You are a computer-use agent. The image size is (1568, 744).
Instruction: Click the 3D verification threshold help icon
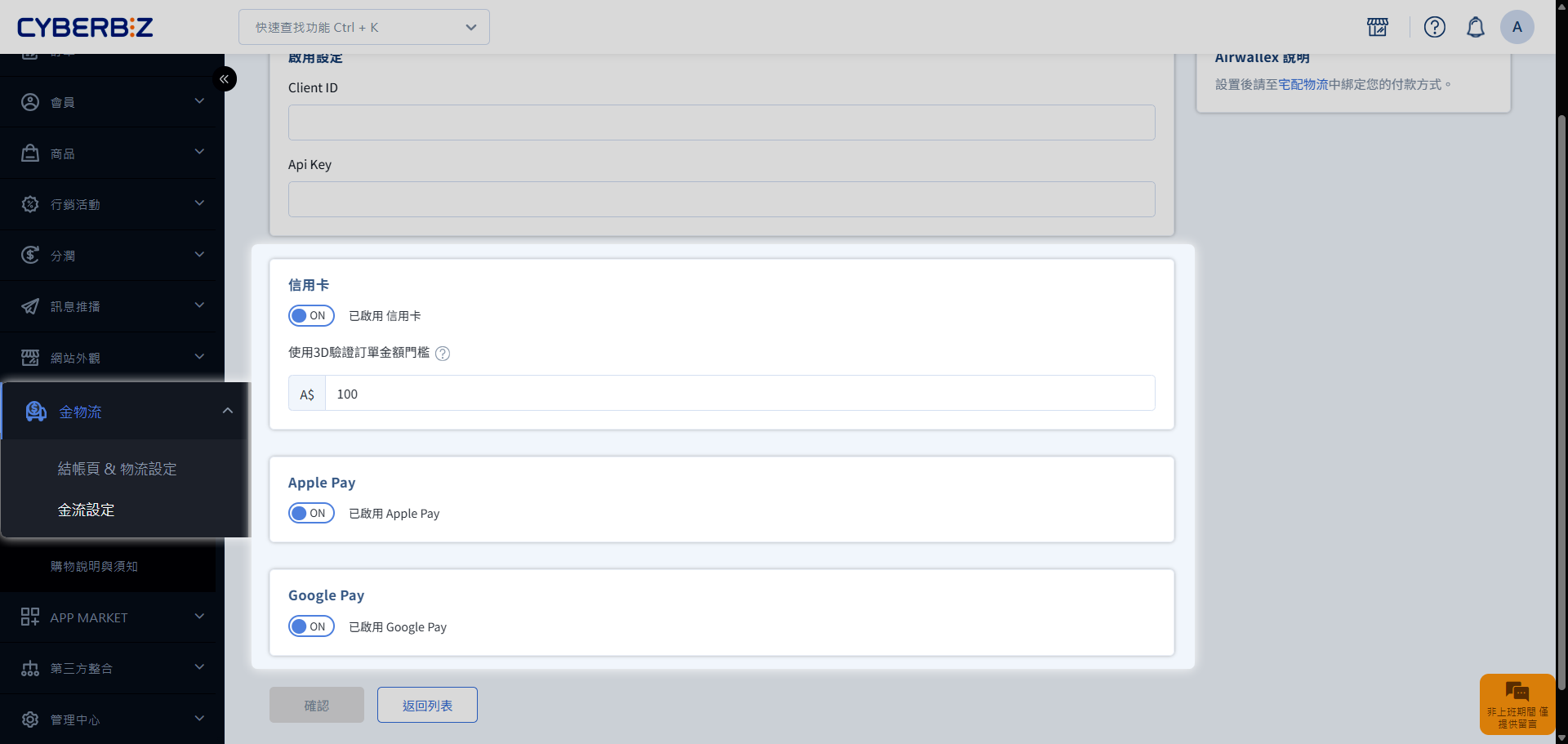tap(443, 354)
